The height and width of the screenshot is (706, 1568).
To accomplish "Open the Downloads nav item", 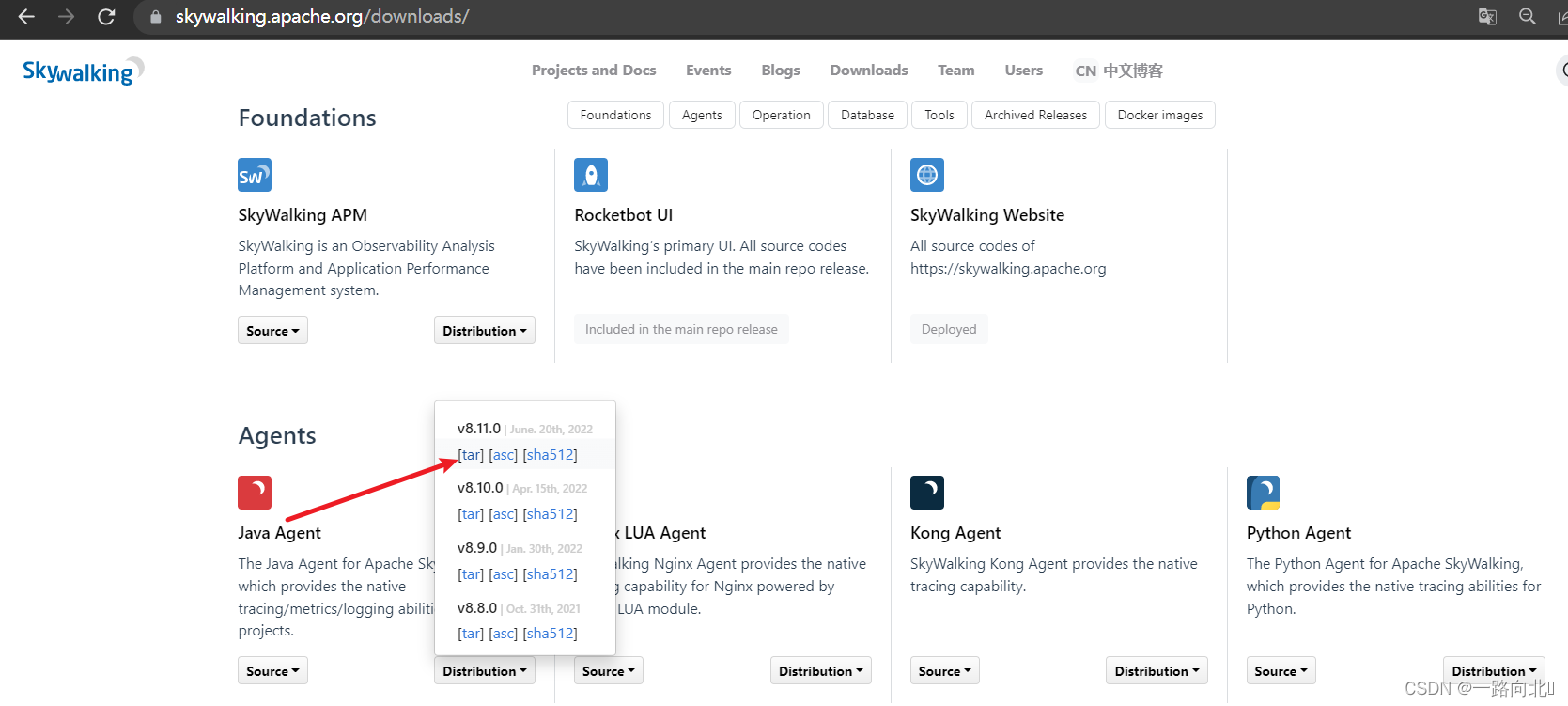I will [x=869, y=71].
